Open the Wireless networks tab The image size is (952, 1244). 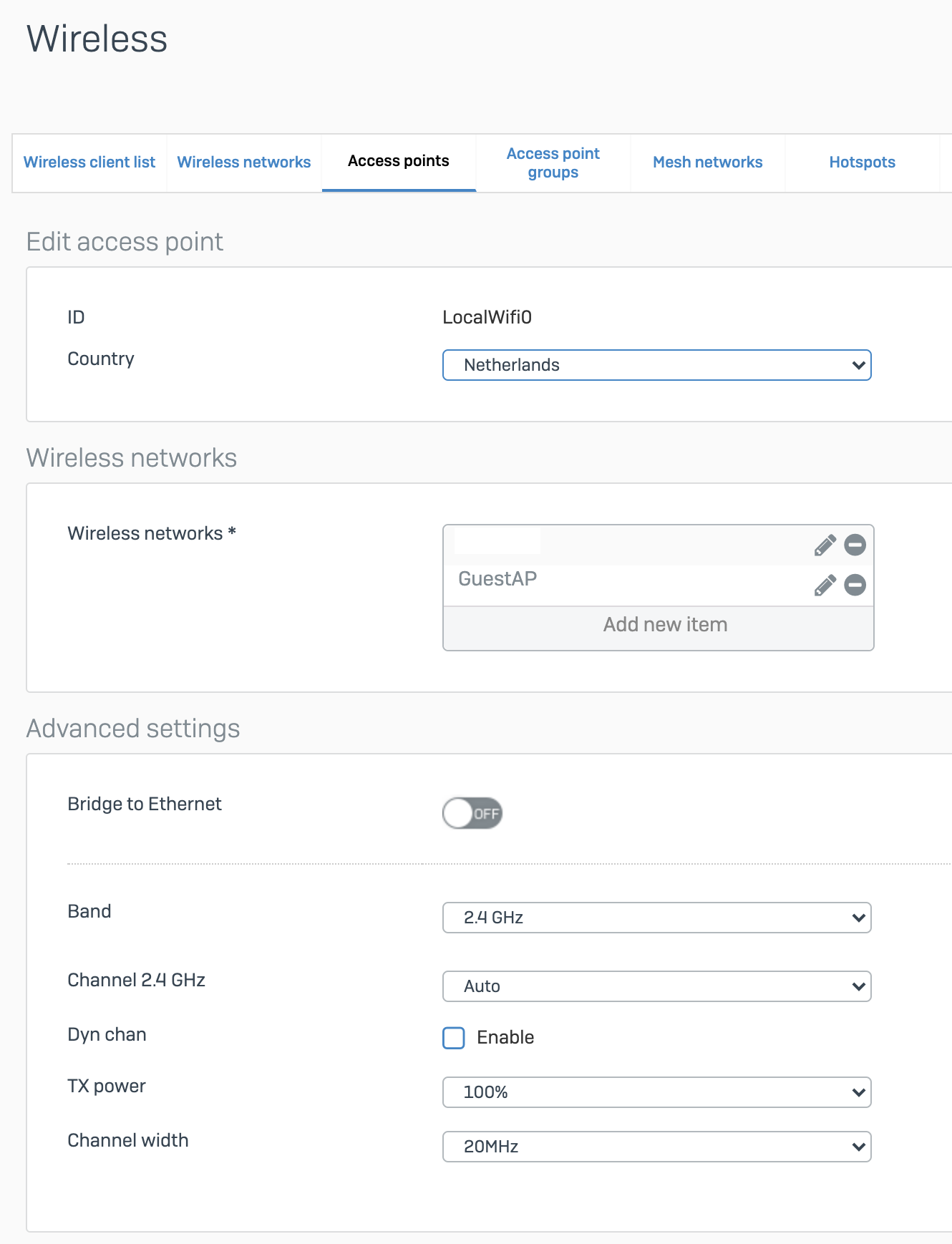[x=244, y=162]
